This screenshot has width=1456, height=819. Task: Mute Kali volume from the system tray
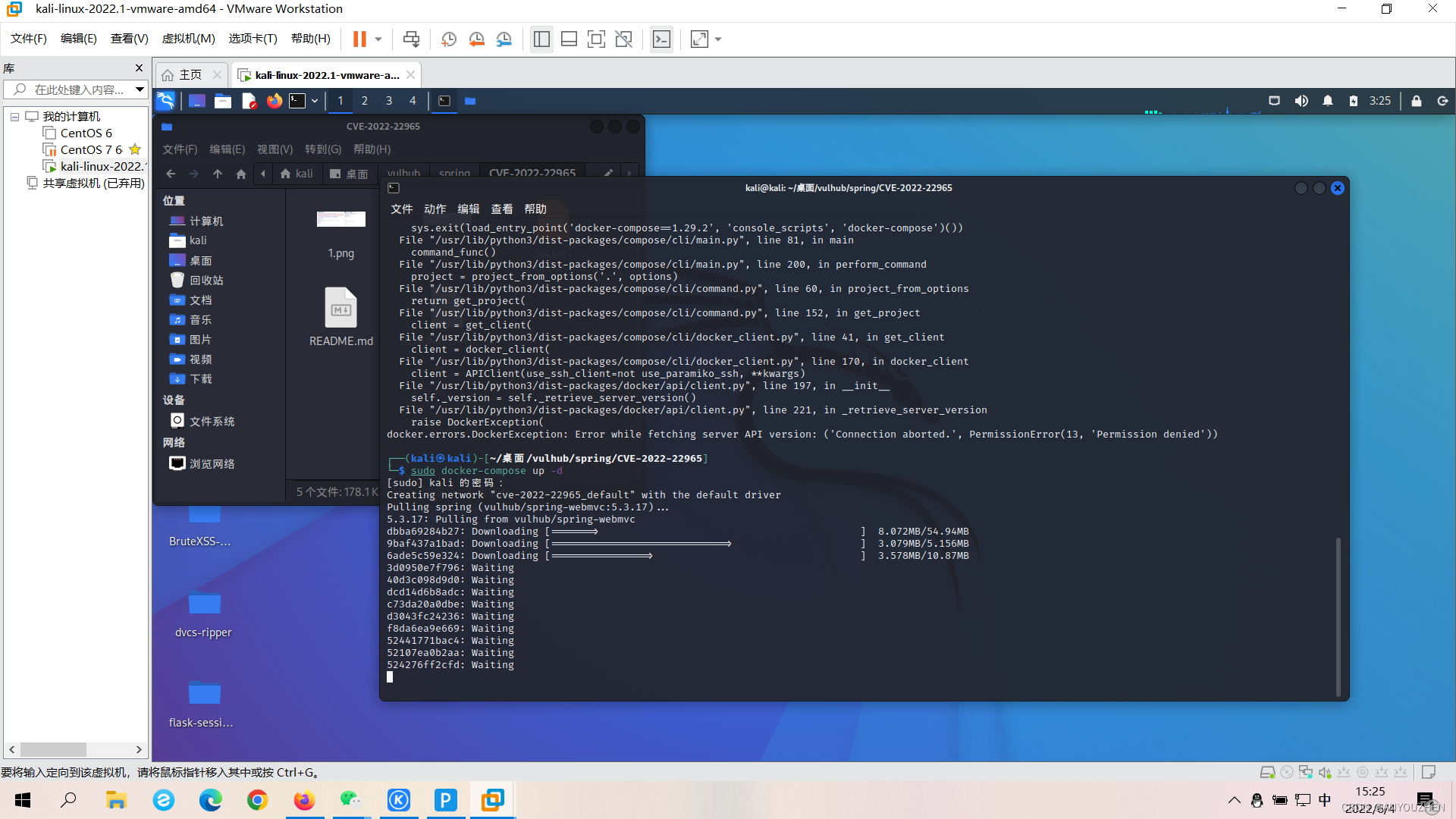[1302, 100]
